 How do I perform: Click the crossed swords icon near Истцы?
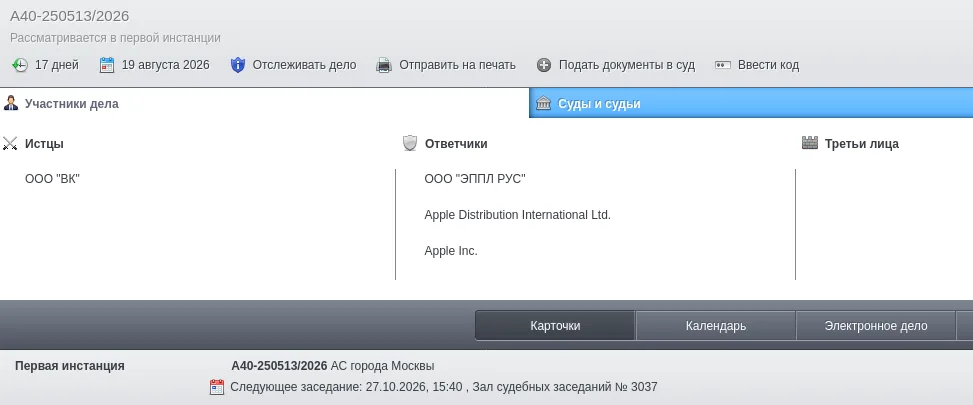click(10, 144)
